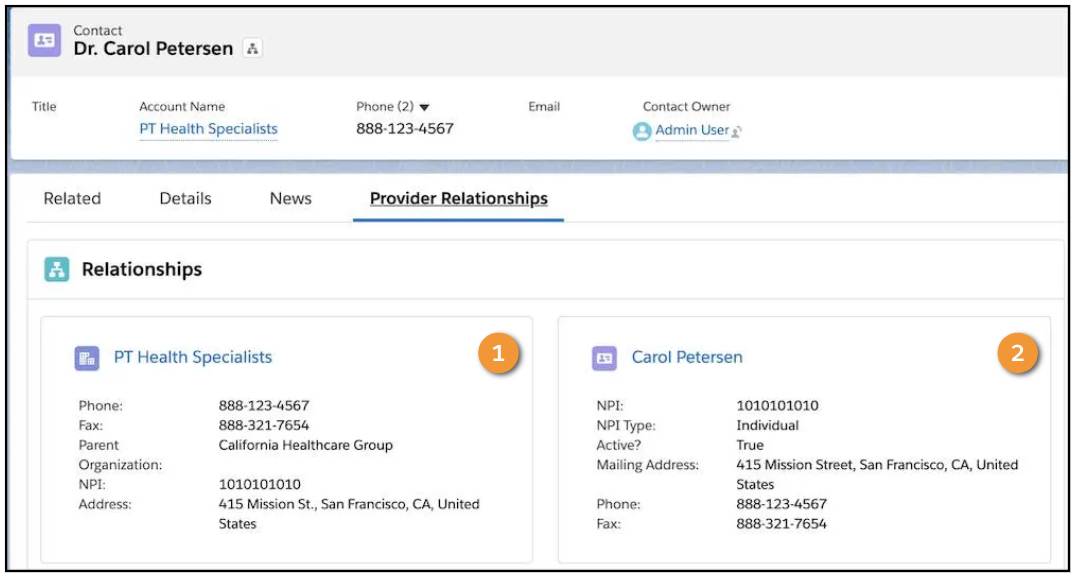Click the Relationships section heading
Viewport: 1074px width, 578px height.
(142, 269)
